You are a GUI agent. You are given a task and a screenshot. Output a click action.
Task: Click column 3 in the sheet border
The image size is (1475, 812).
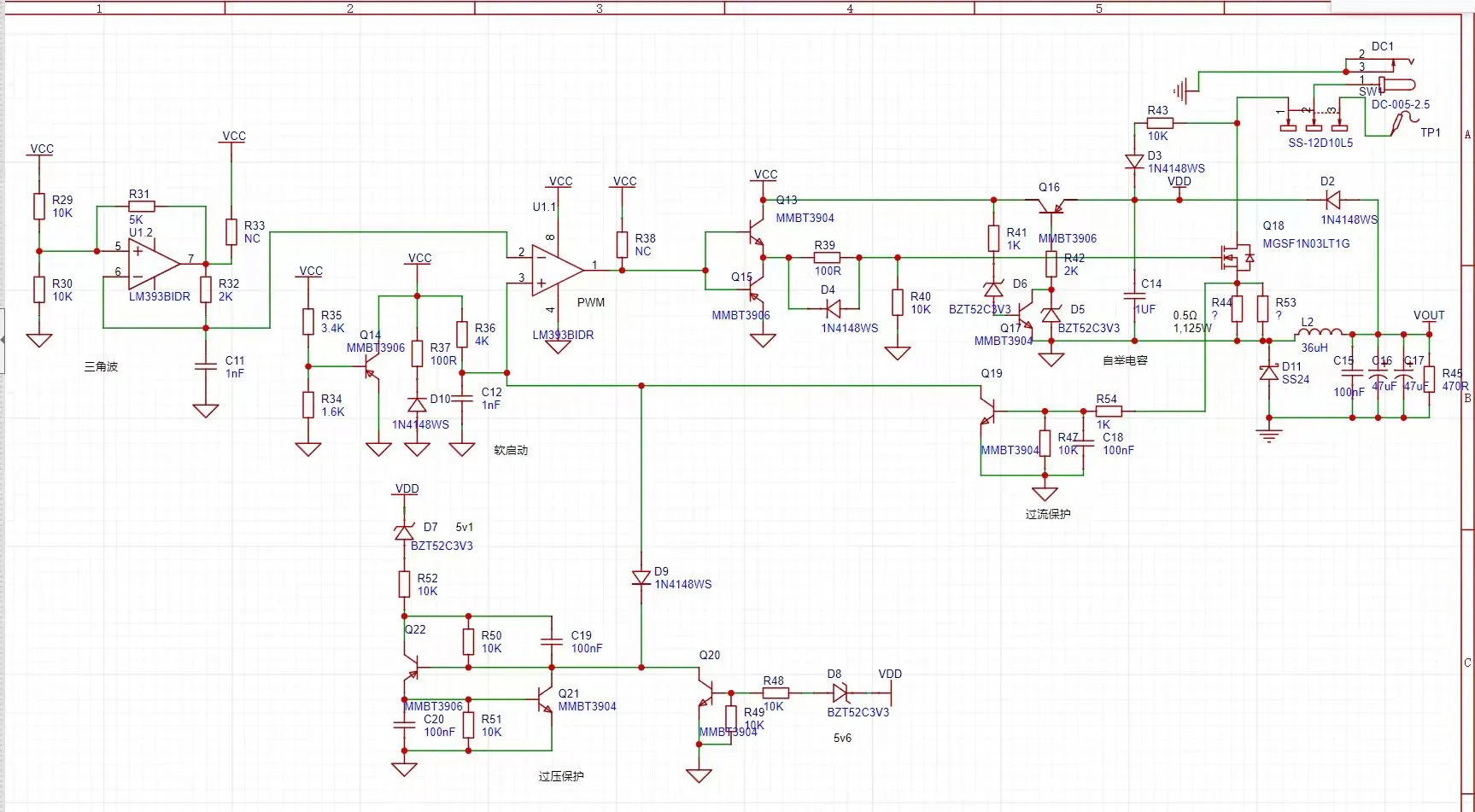point(599,8)
